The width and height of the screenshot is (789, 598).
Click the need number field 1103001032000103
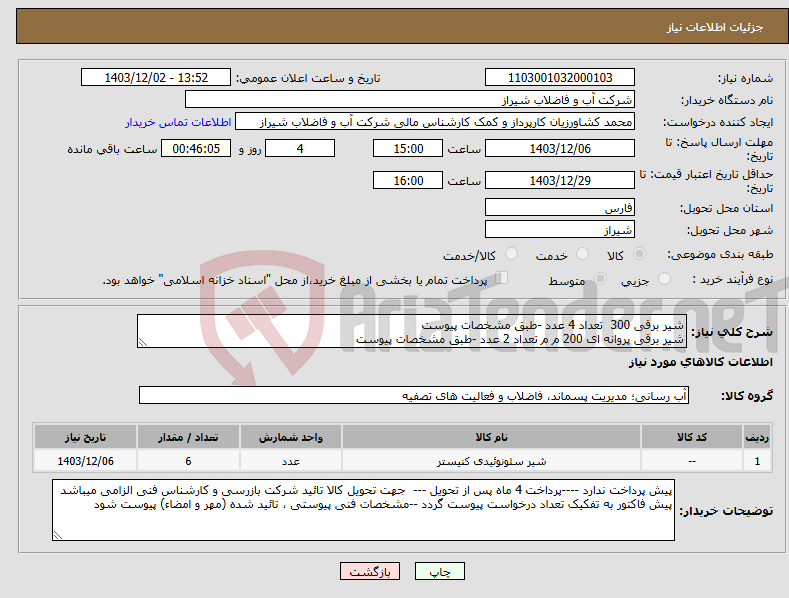click(x=560, y=78)
